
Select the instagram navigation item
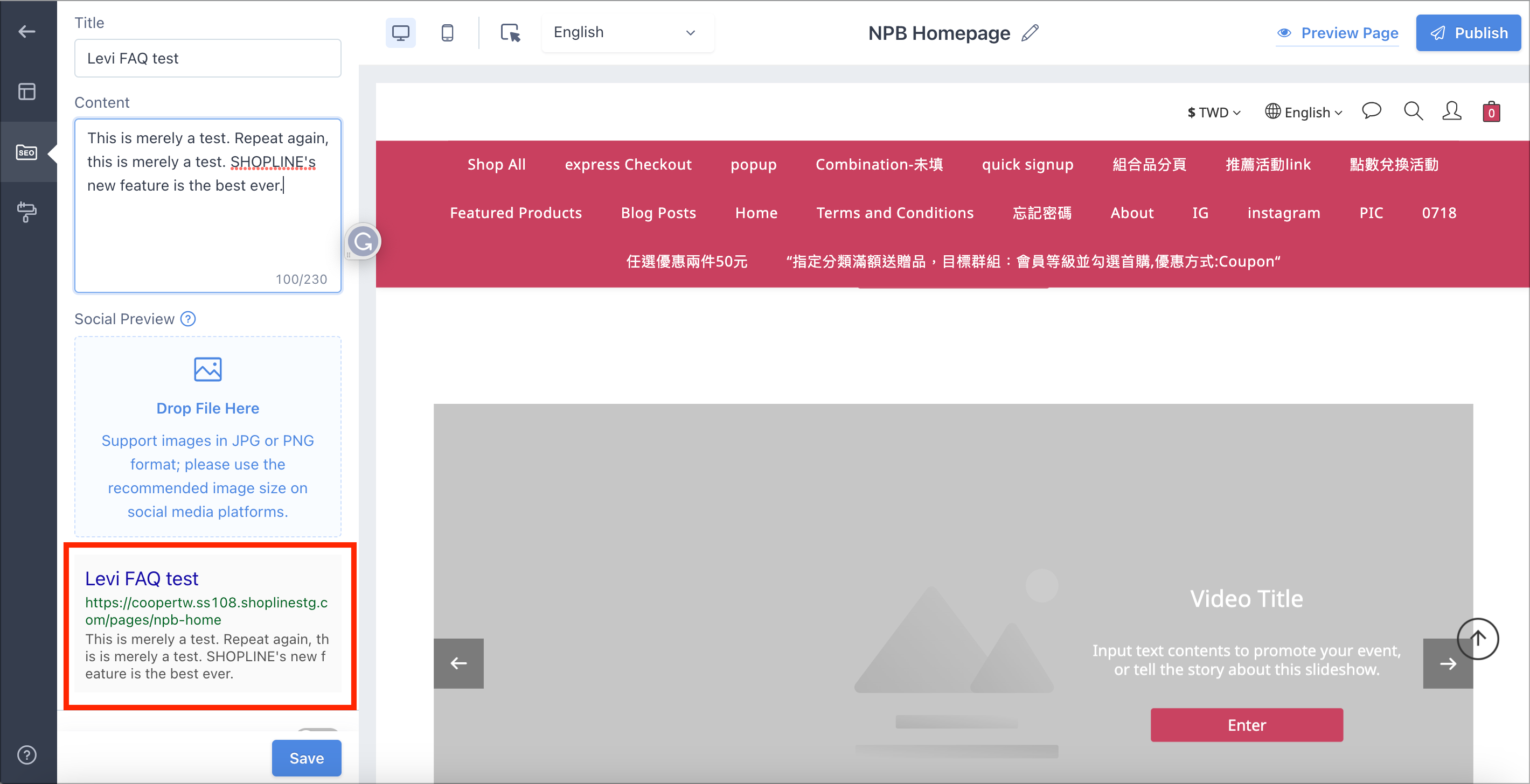click(1283, 213)
